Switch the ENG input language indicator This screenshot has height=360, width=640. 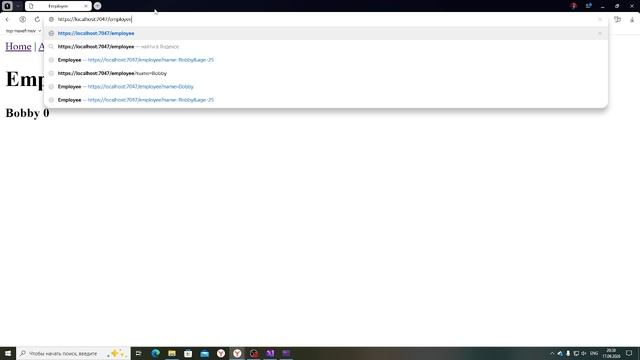594,353
